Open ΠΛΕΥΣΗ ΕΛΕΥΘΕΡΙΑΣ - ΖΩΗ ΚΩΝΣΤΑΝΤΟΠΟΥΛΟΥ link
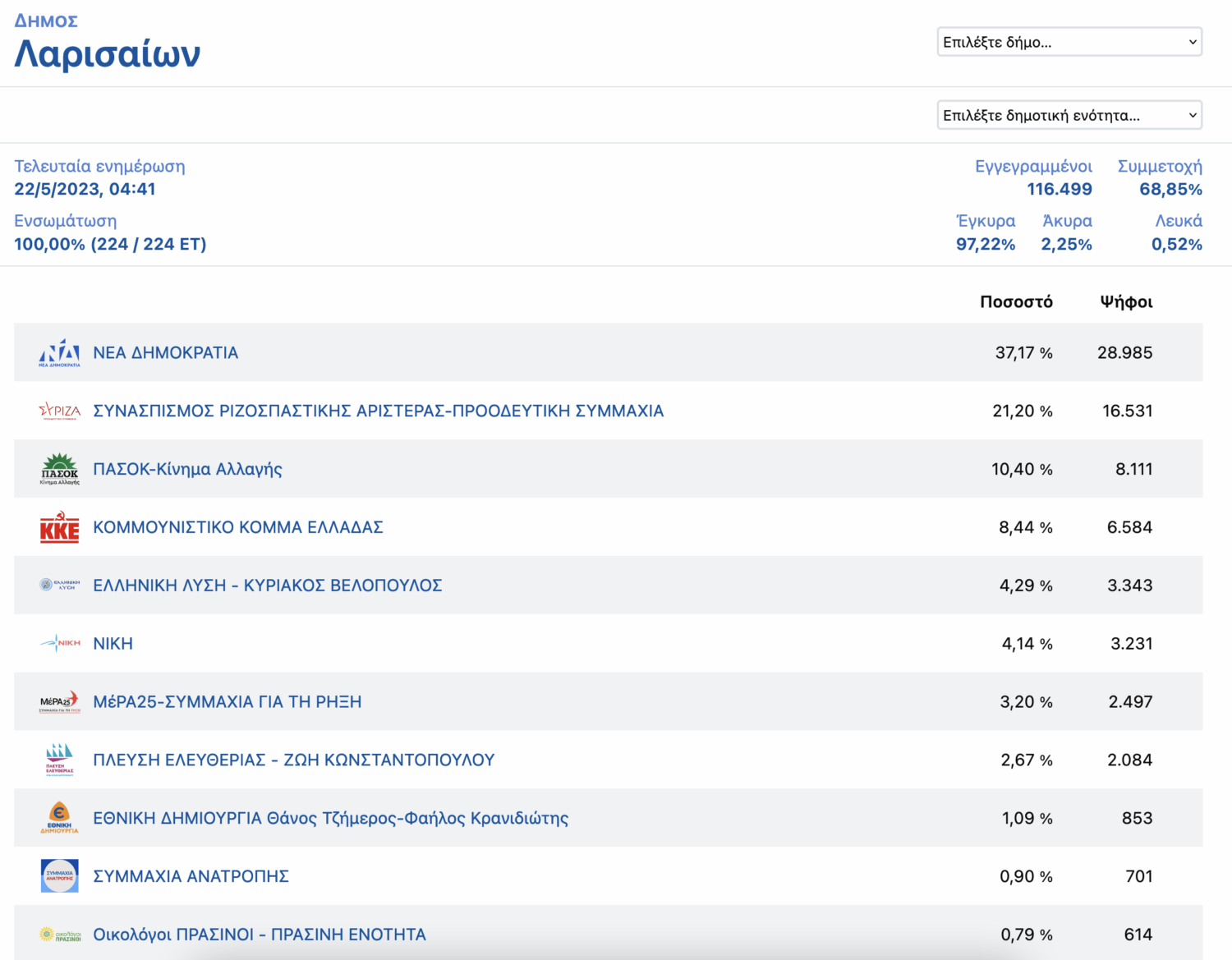This screenshot has height=960, width=1232. (x=294, y=760)
